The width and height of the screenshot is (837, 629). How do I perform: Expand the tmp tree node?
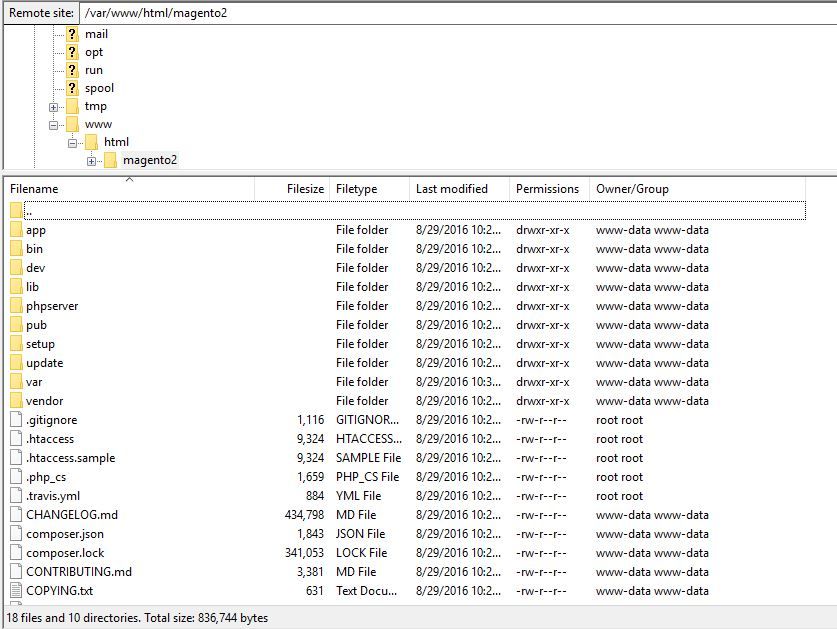click(x=54, y=107)
